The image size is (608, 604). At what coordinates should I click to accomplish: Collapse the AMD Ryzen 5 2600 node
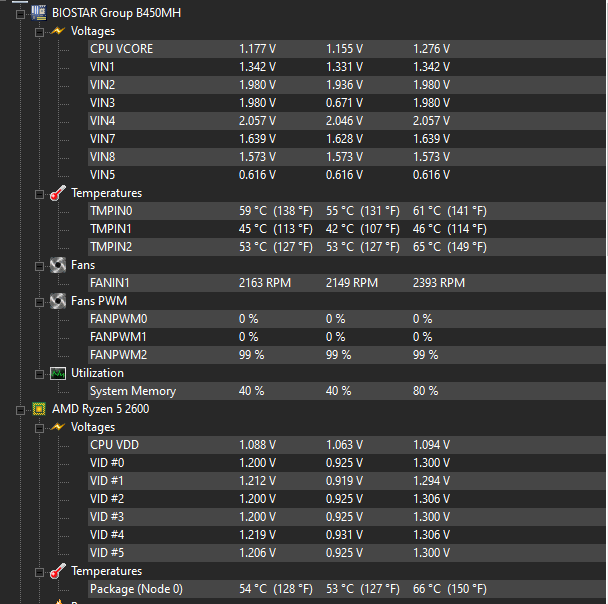pos(20,411)
